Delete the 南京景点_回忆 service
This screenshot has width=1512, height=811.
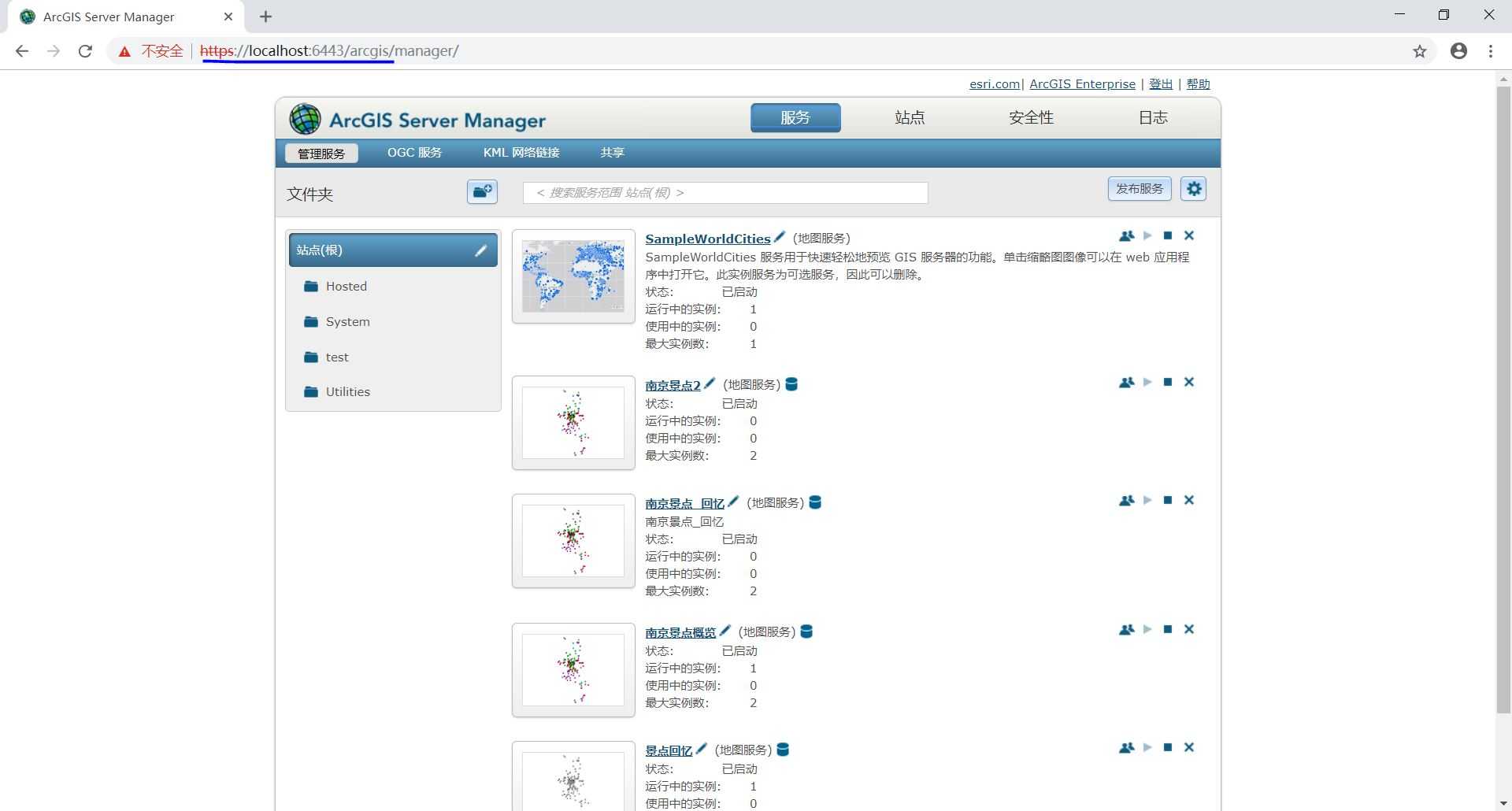point(1189,500)
